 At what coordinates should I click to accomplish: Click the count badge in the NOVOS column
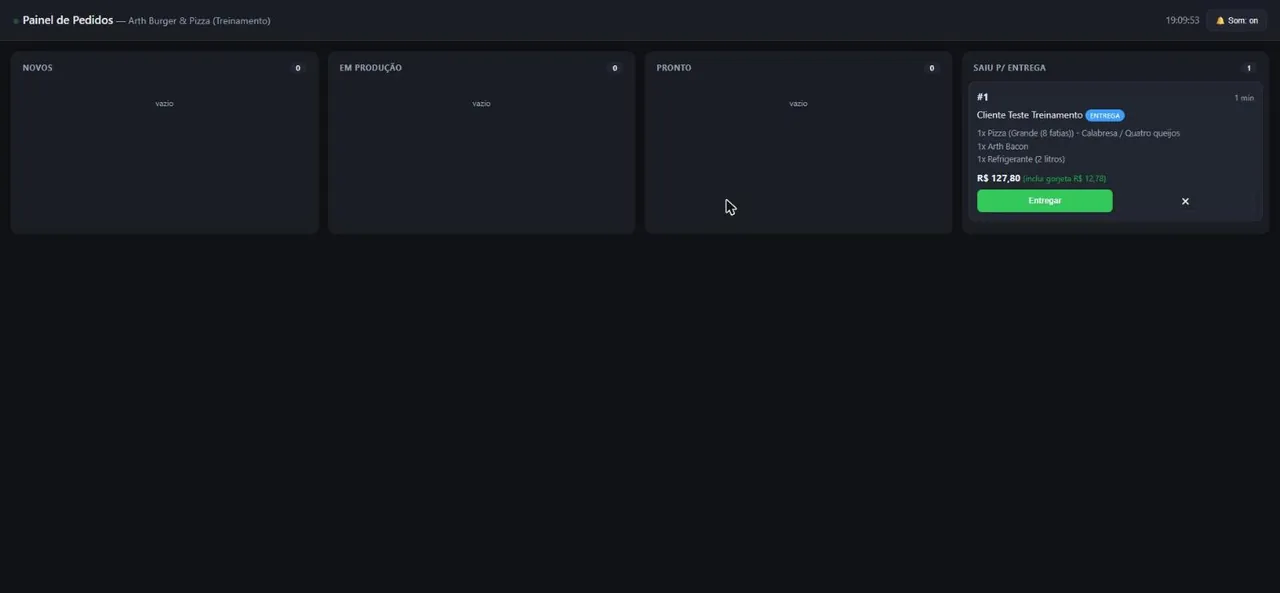pos(297,68)
